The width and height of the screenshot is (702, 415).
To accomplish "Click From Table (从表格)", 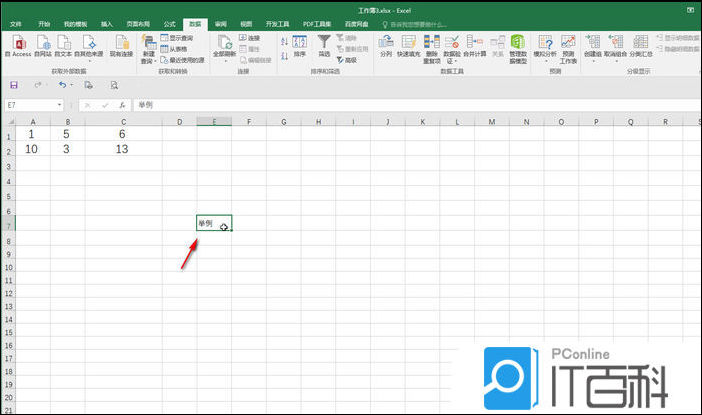I will point(174,49).
